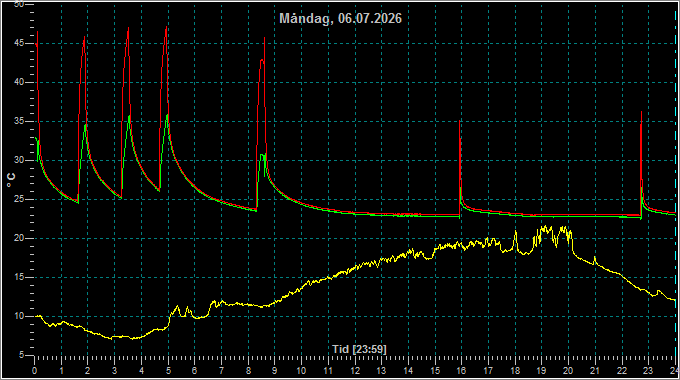The width and height of the screenshot is (680, 380).
Task: Select the hour 12 tick label on the time axis
Action: [355, 371]
